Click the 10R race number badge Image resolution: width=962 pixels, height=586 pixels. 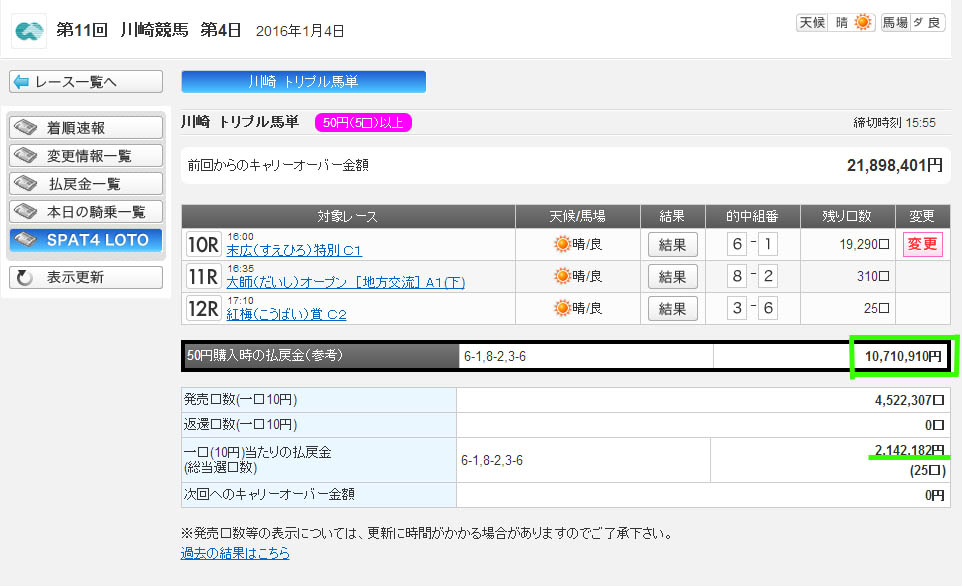203,244
